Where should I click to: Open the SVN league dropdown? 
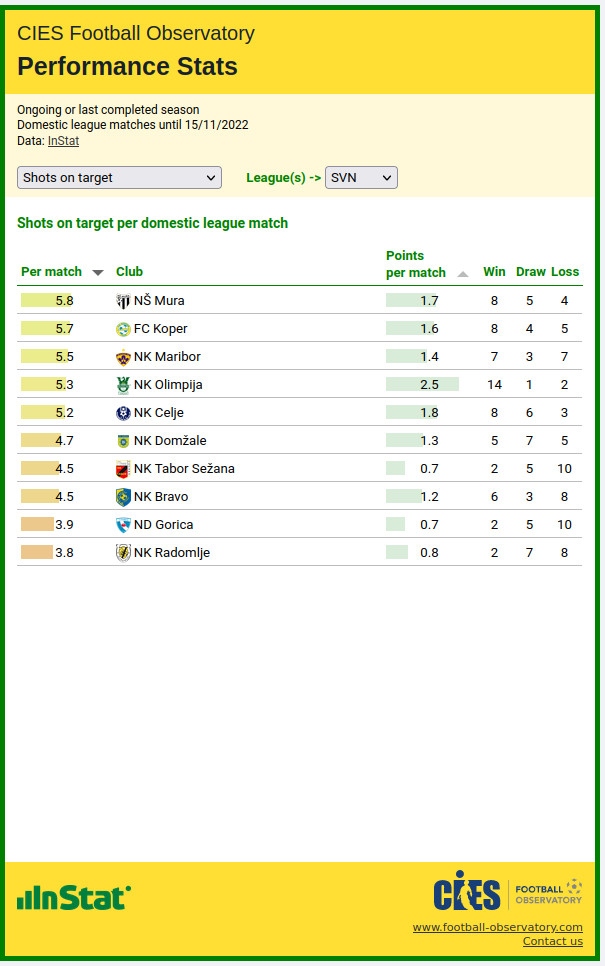click(x=361, y=178)
